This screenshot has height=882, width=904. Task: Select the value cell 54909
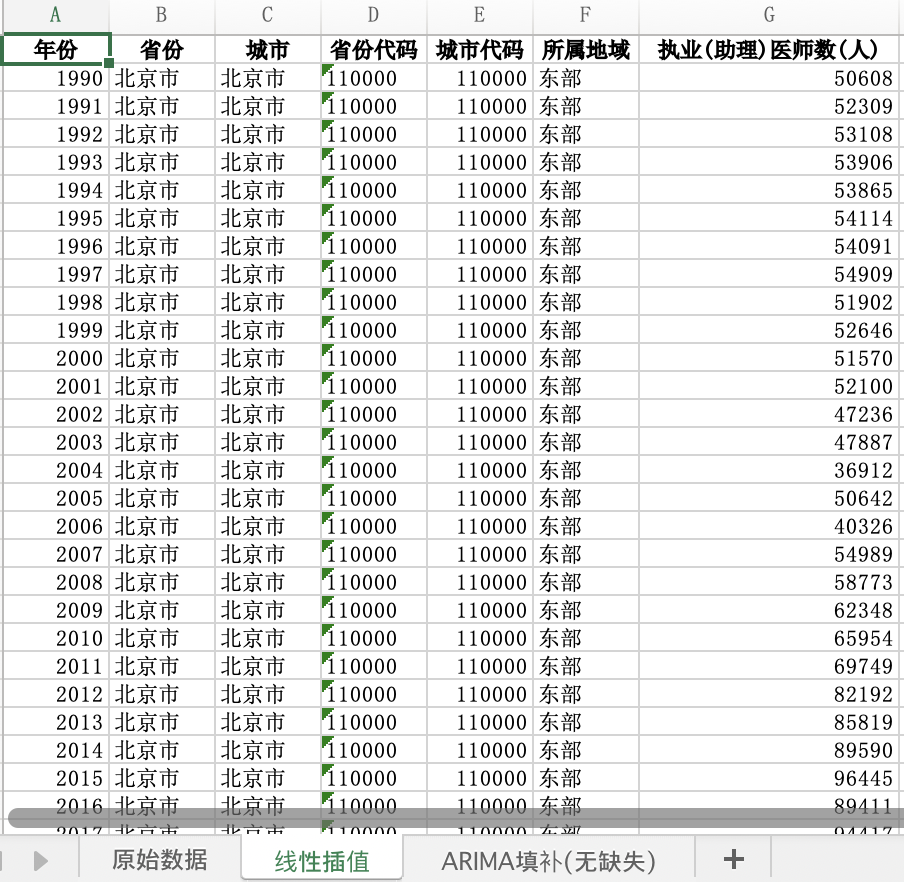click(x=769, y=274)
